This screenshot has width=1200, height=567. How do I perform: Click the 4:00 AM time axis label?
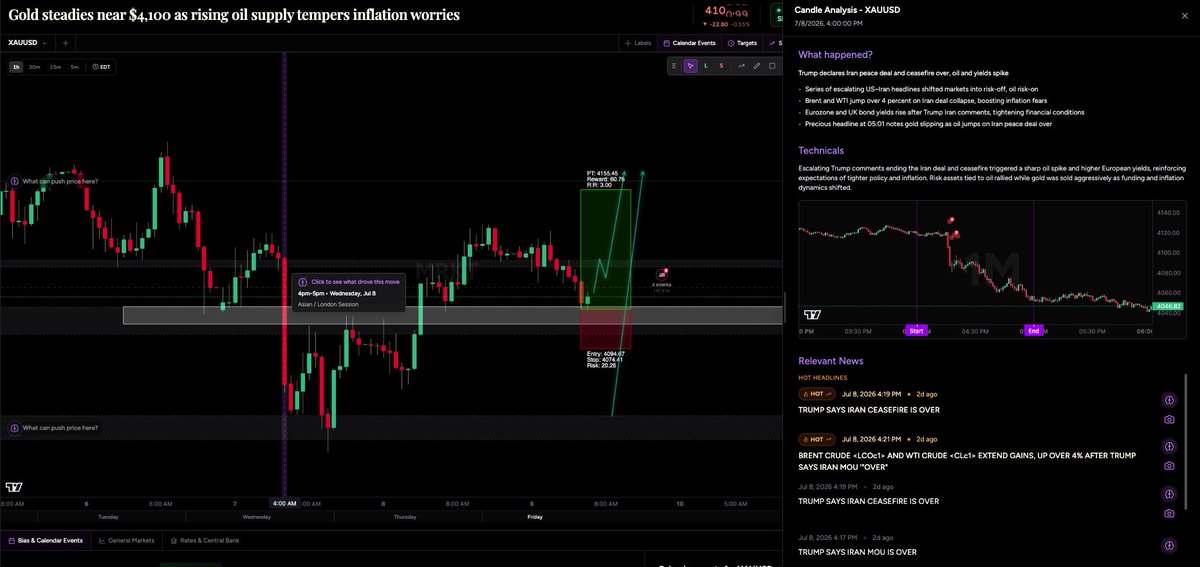click(x=284, y=503)
